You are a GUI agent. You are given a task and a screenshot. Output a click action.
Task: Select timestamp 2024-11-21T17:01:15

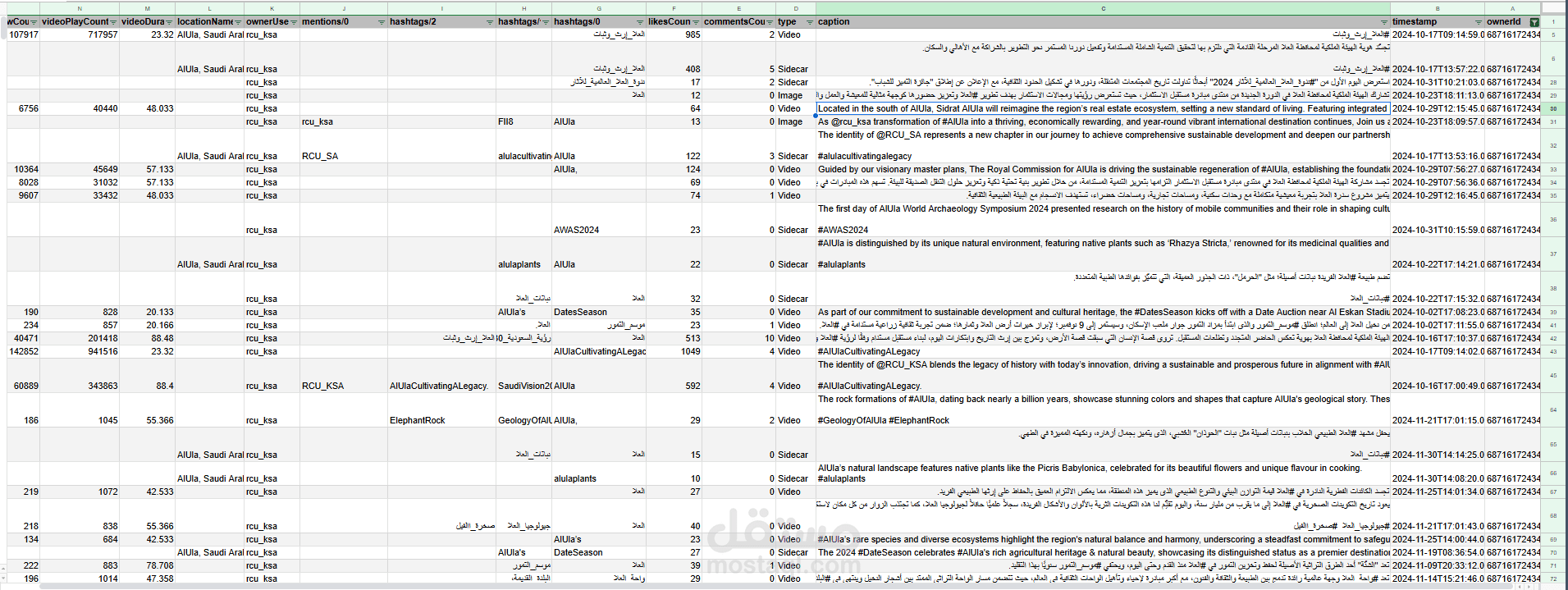[x=1438, y=409]
